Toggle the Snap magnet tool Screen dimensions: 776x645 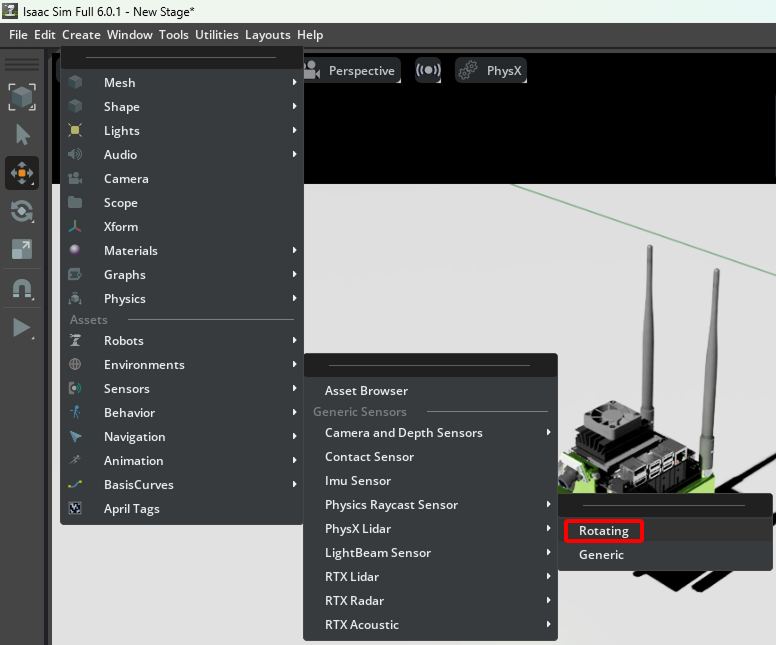[x=22, y=288]
